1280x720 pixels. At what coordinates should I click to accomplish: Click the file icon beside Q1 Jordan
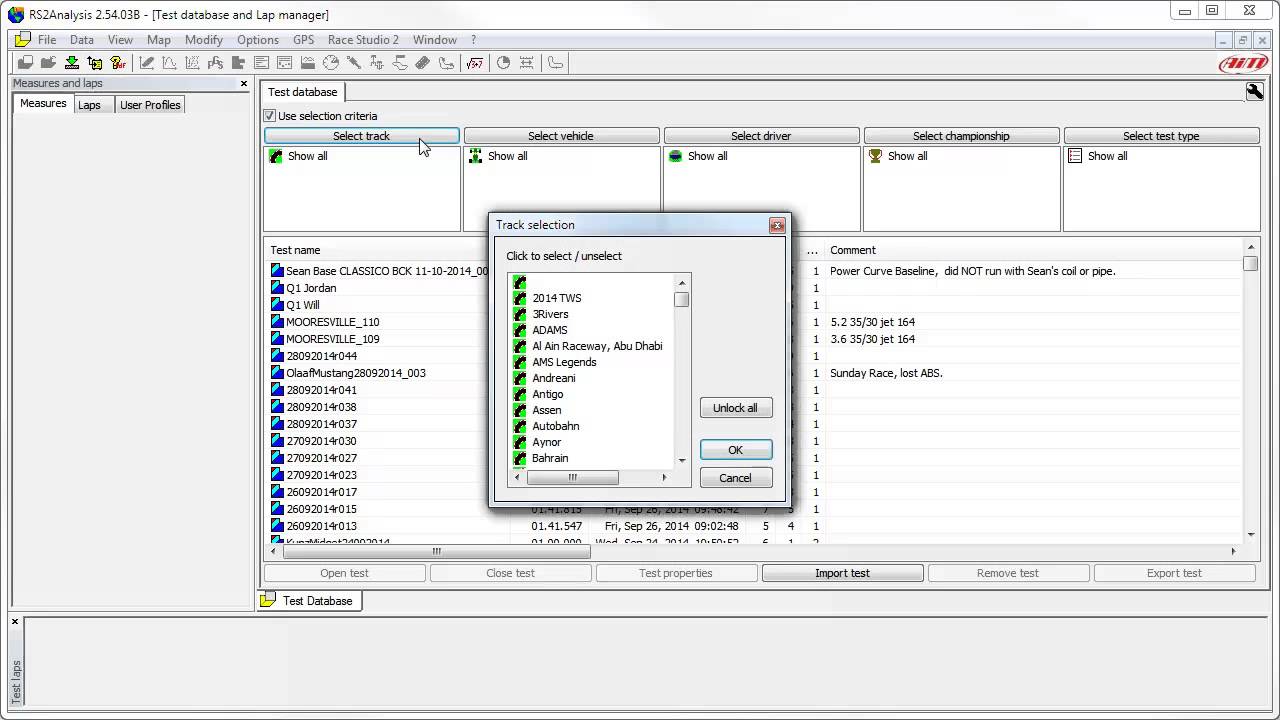[x=277, y=288]
